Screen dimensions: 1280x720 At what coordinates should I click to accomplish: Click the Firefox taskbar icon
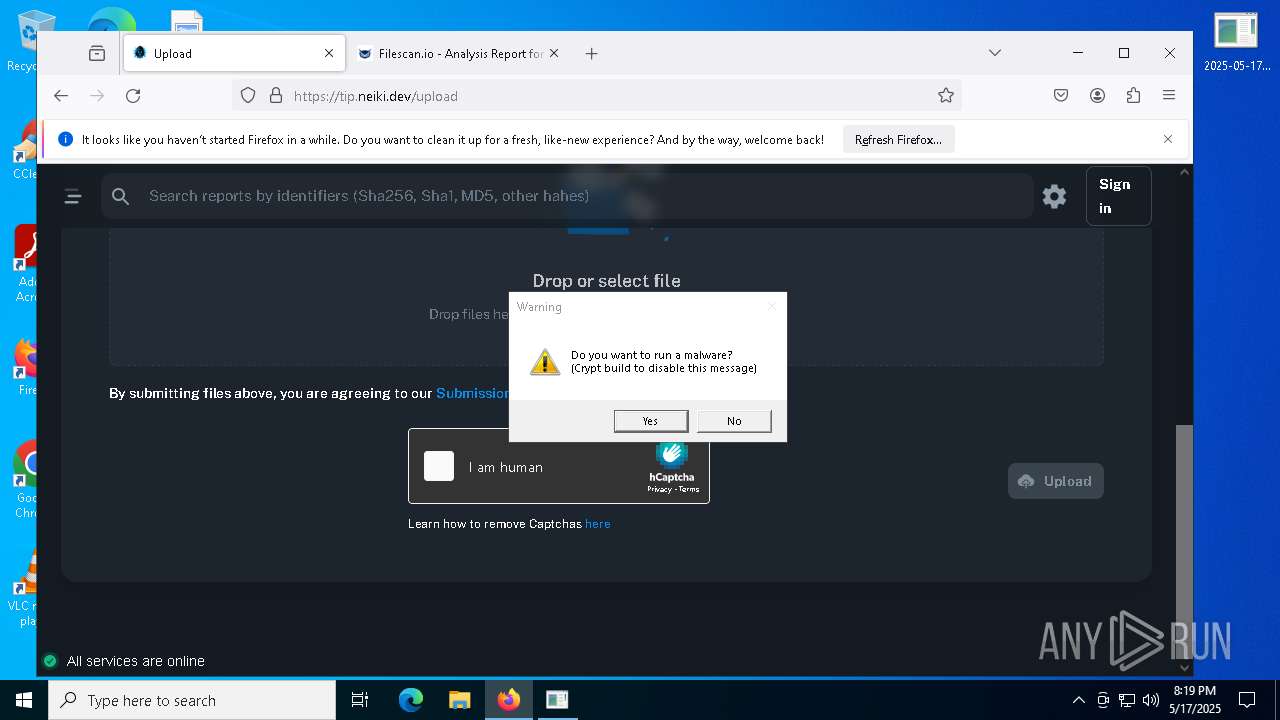(509, 700)
